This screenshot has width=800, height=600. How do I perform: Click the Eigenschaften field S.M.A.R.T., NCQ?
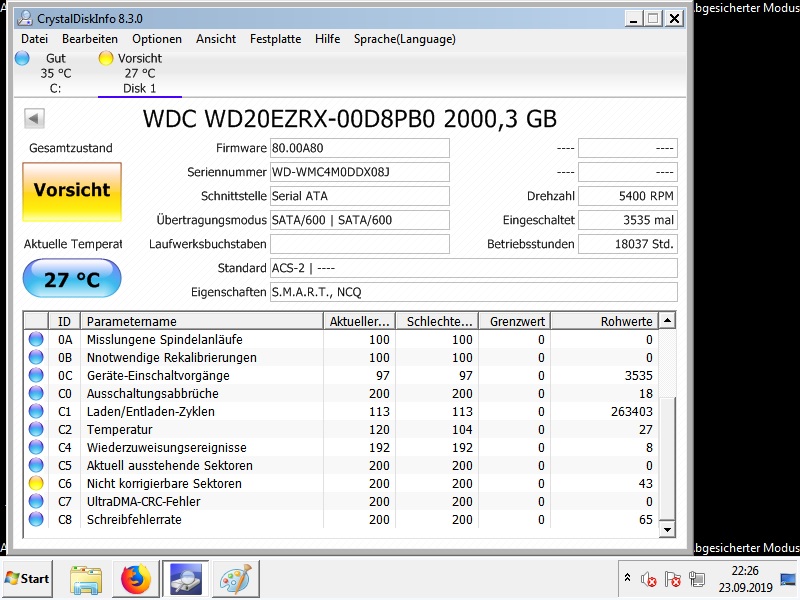(473, 292)
